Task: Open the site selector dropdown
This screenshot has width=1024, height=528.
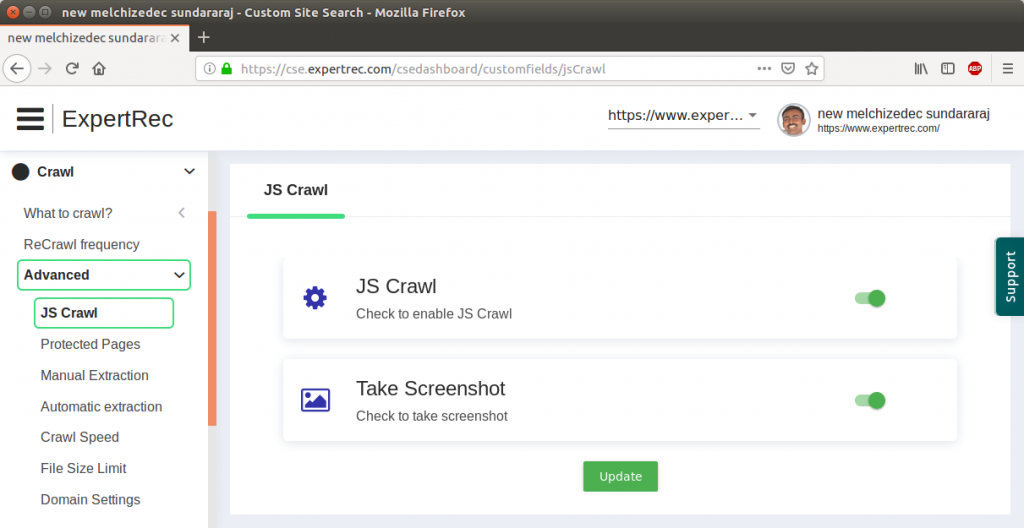Action: tap(683, 116)
